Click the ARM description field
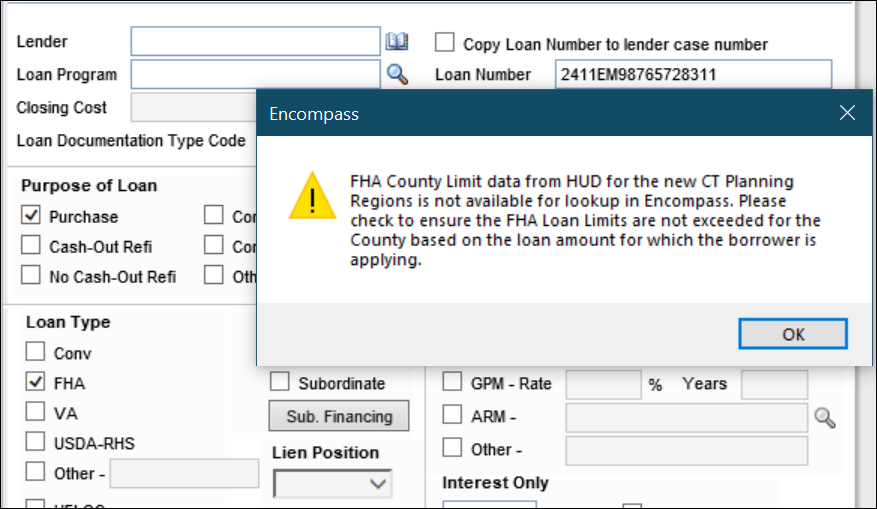 686,418
